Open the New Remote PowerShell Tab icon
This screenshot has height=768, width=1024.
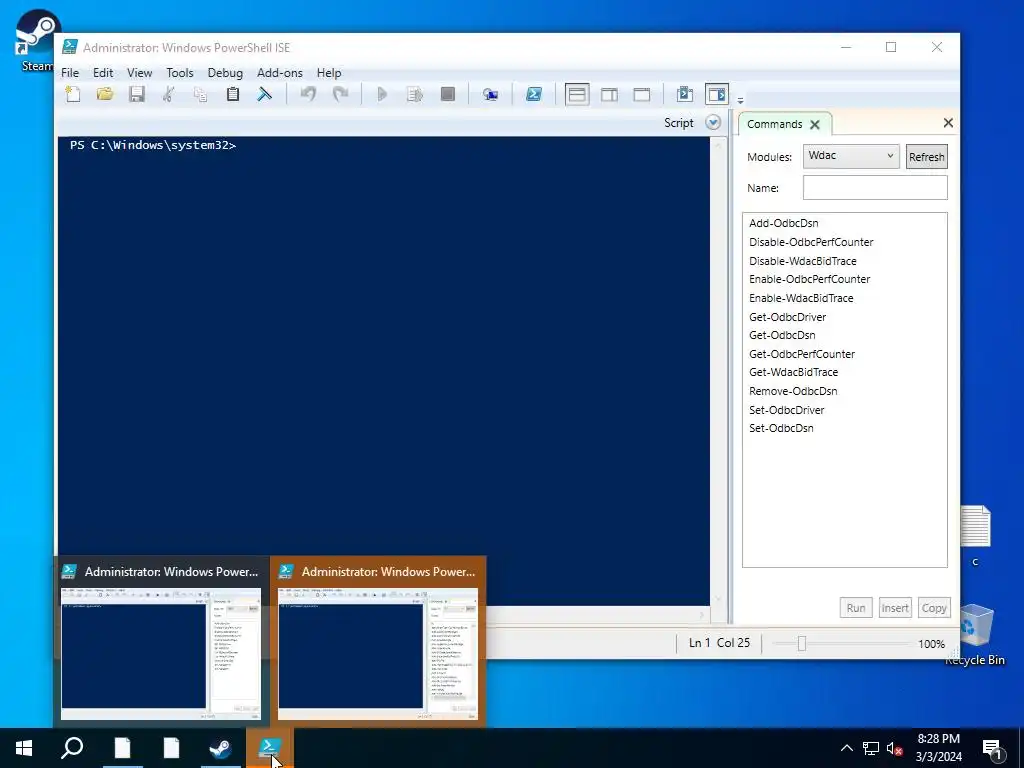[490, 95]
